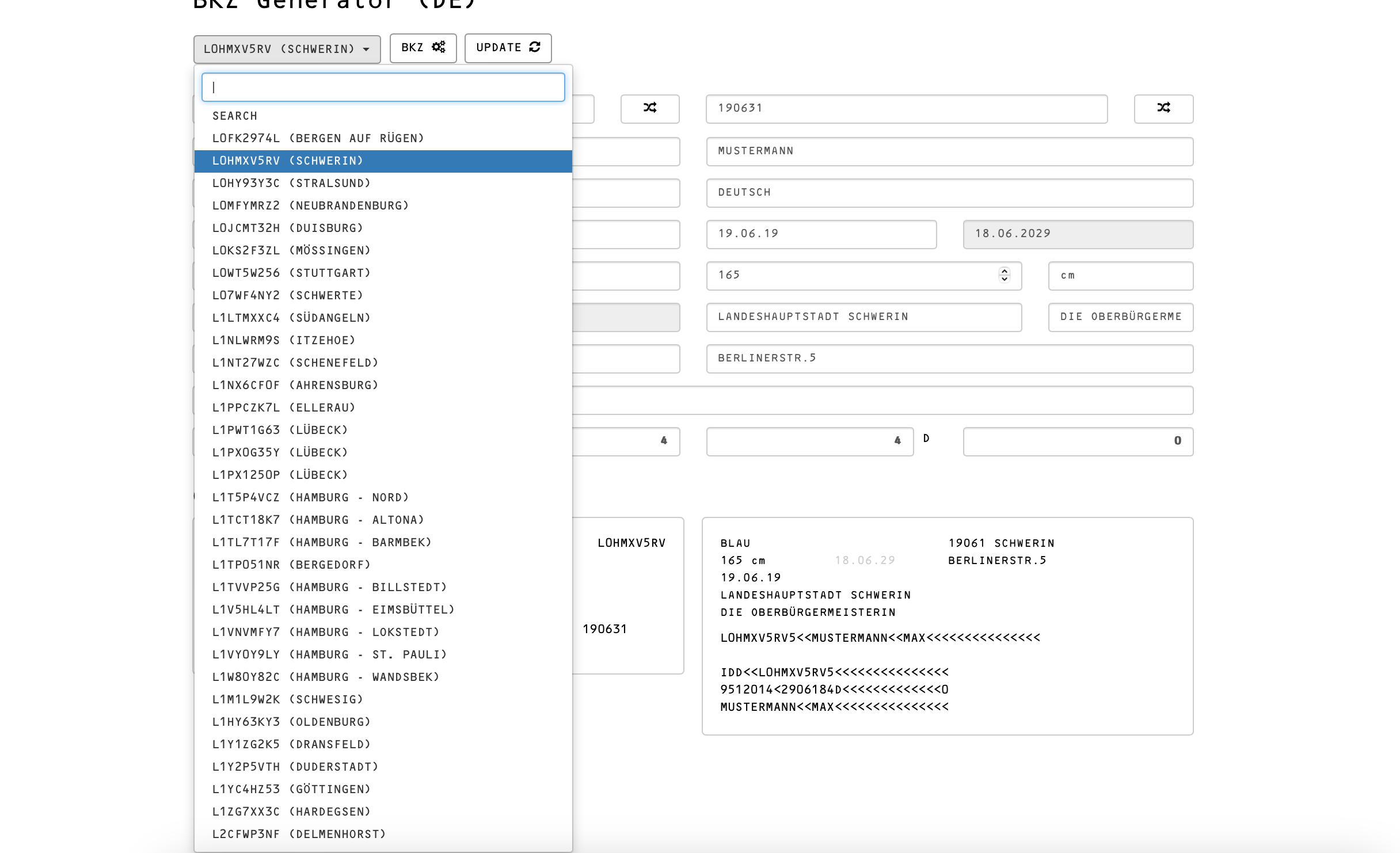
Task: Select LOKS2F3ZL (Mössingen) option
Action: pyautogui.click(x=383, y=250)
